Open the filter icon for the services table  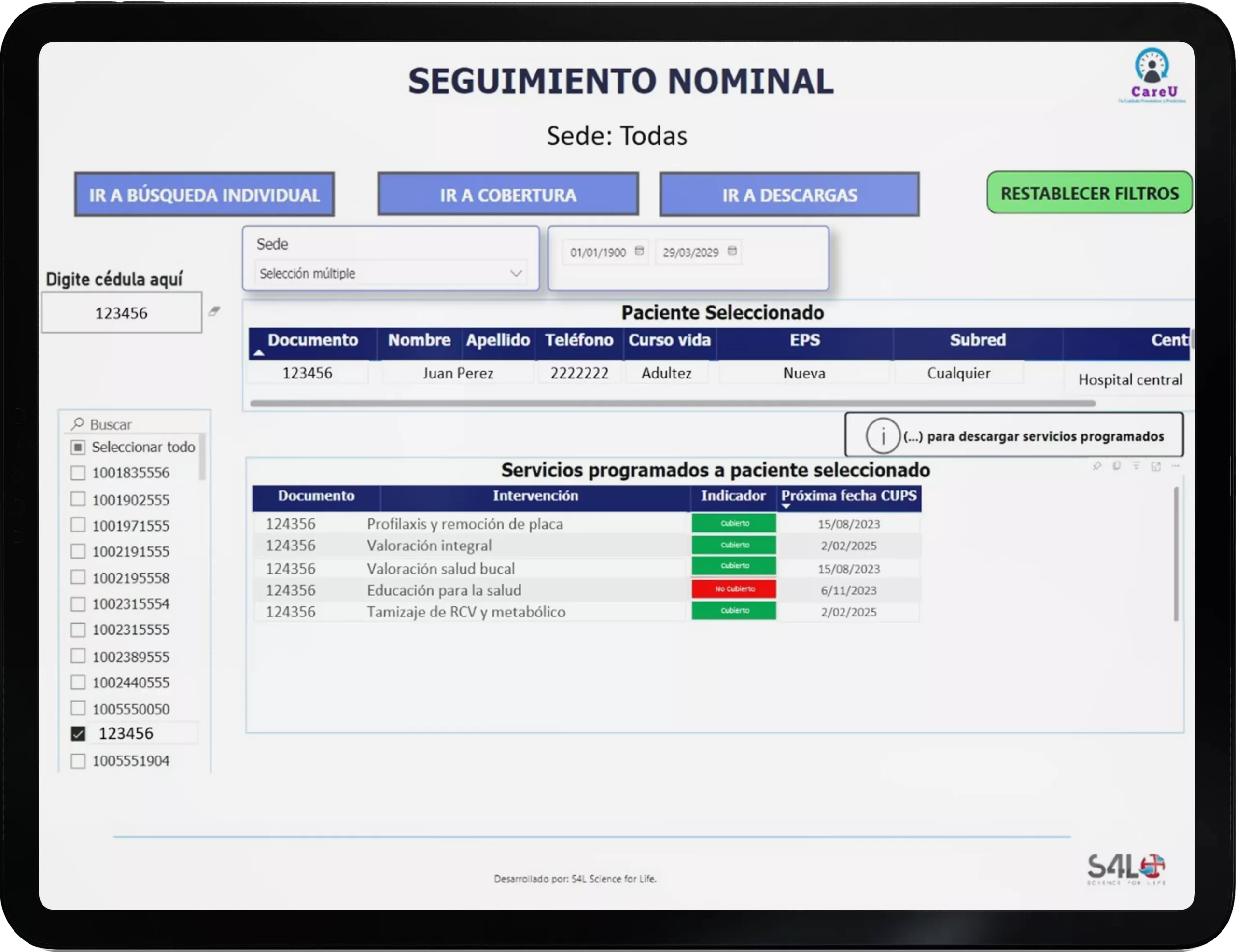1137,466
